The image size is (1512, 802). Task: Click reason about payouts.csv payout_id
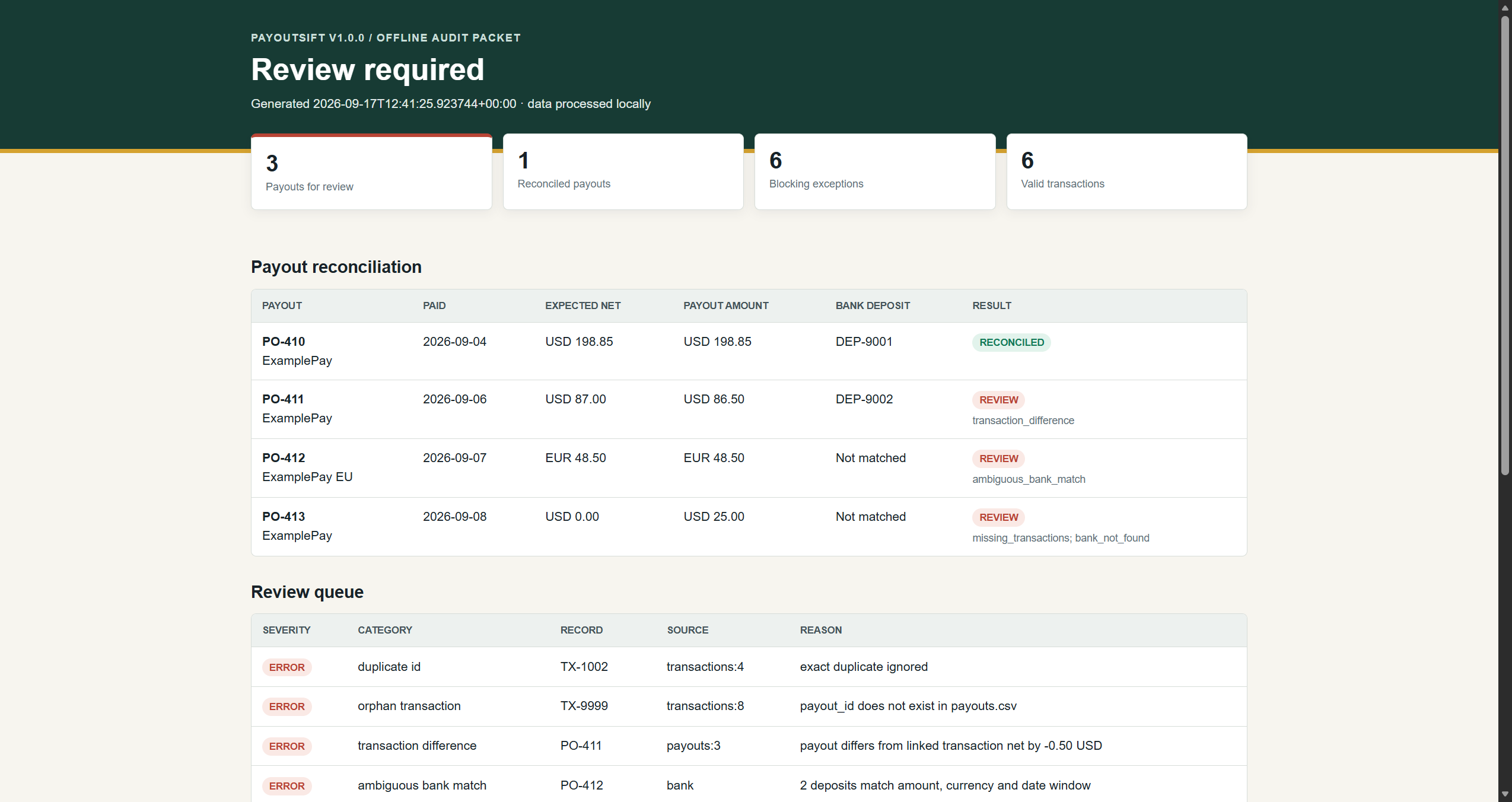click(908, 706)
